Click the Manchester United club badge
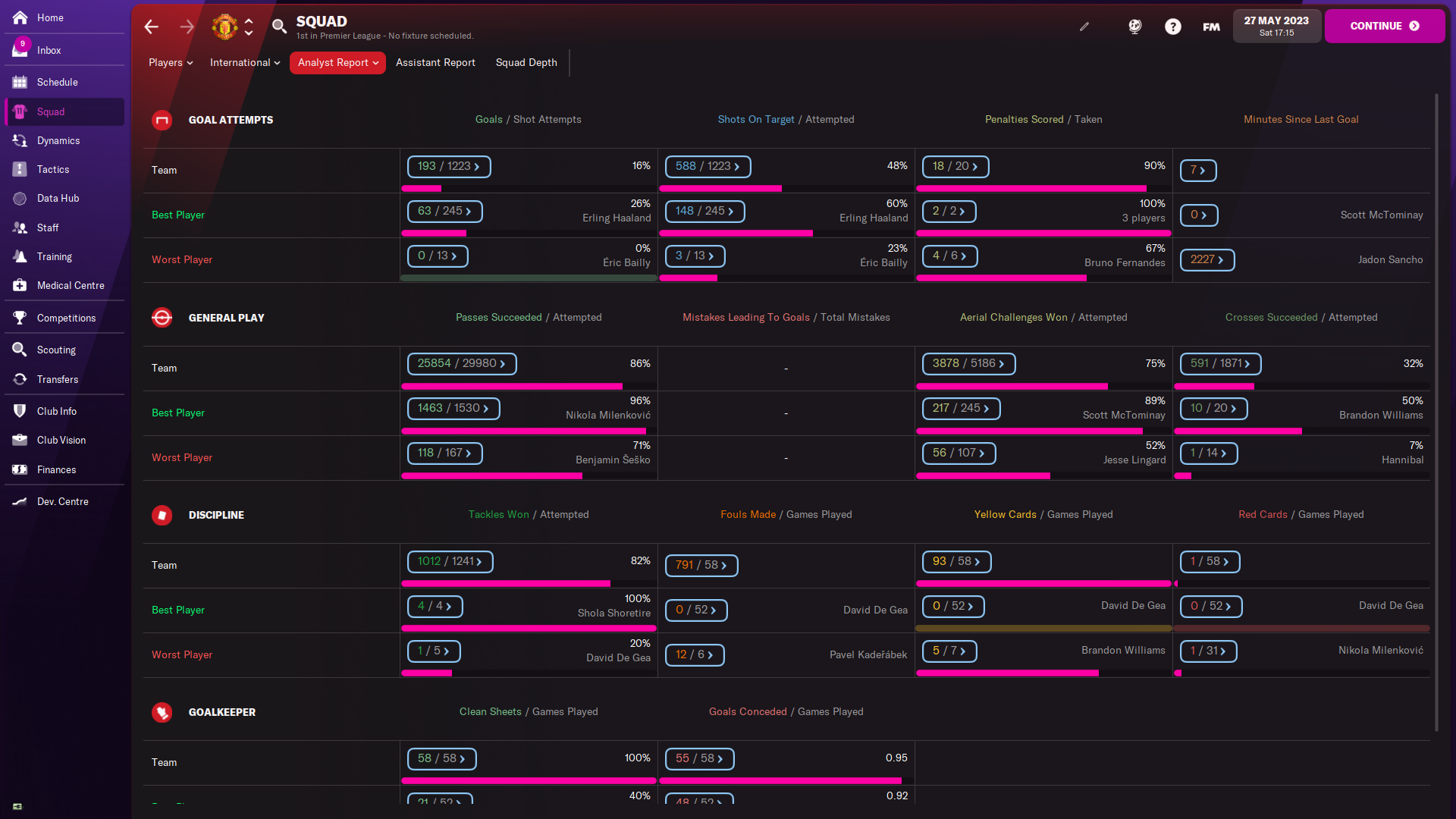Viewport: 1456px width, 819px height. point(224,27)
